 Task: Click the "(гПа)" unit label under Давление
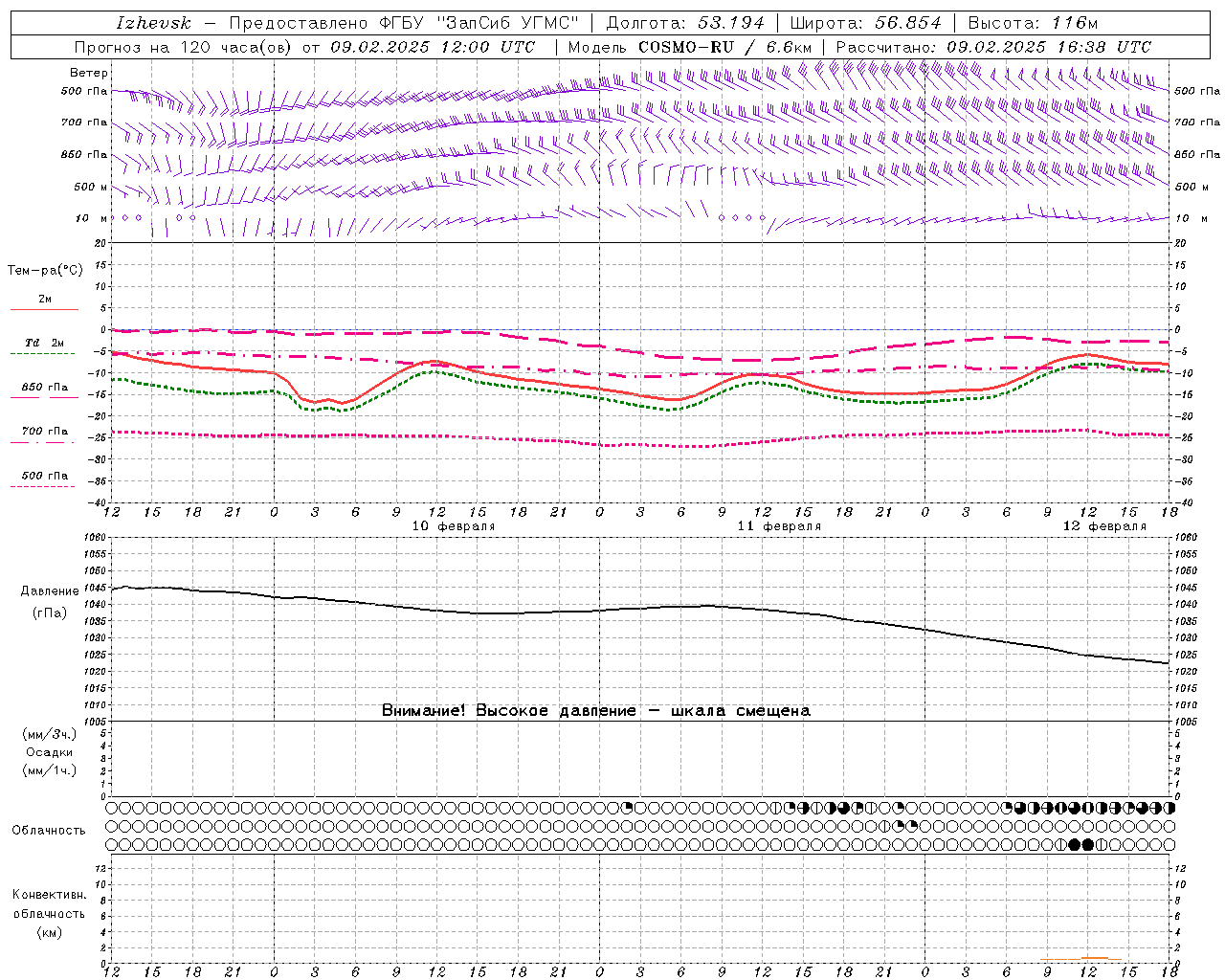pyautogui.click(x=50, y=612)
